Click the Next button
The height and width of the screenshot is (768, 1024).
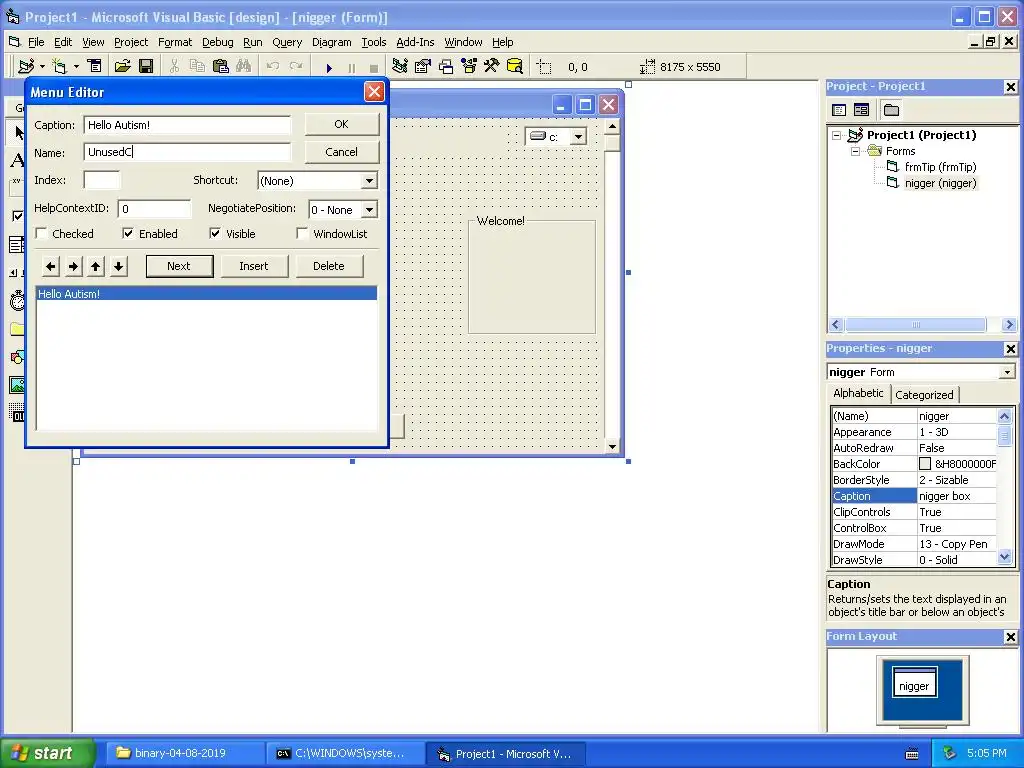179,266
